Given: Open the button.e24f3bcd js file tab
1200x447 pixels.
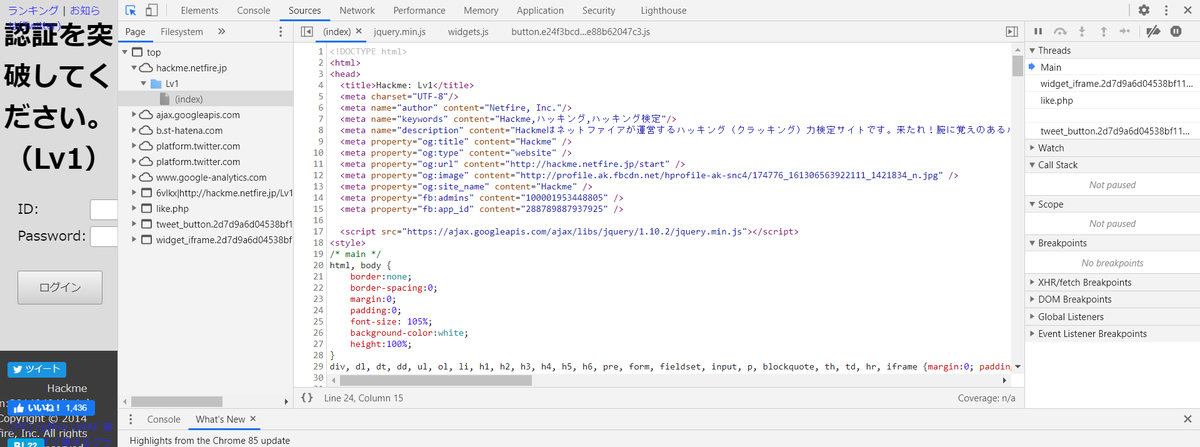Looking at the screenshot, I should [580, 31].
